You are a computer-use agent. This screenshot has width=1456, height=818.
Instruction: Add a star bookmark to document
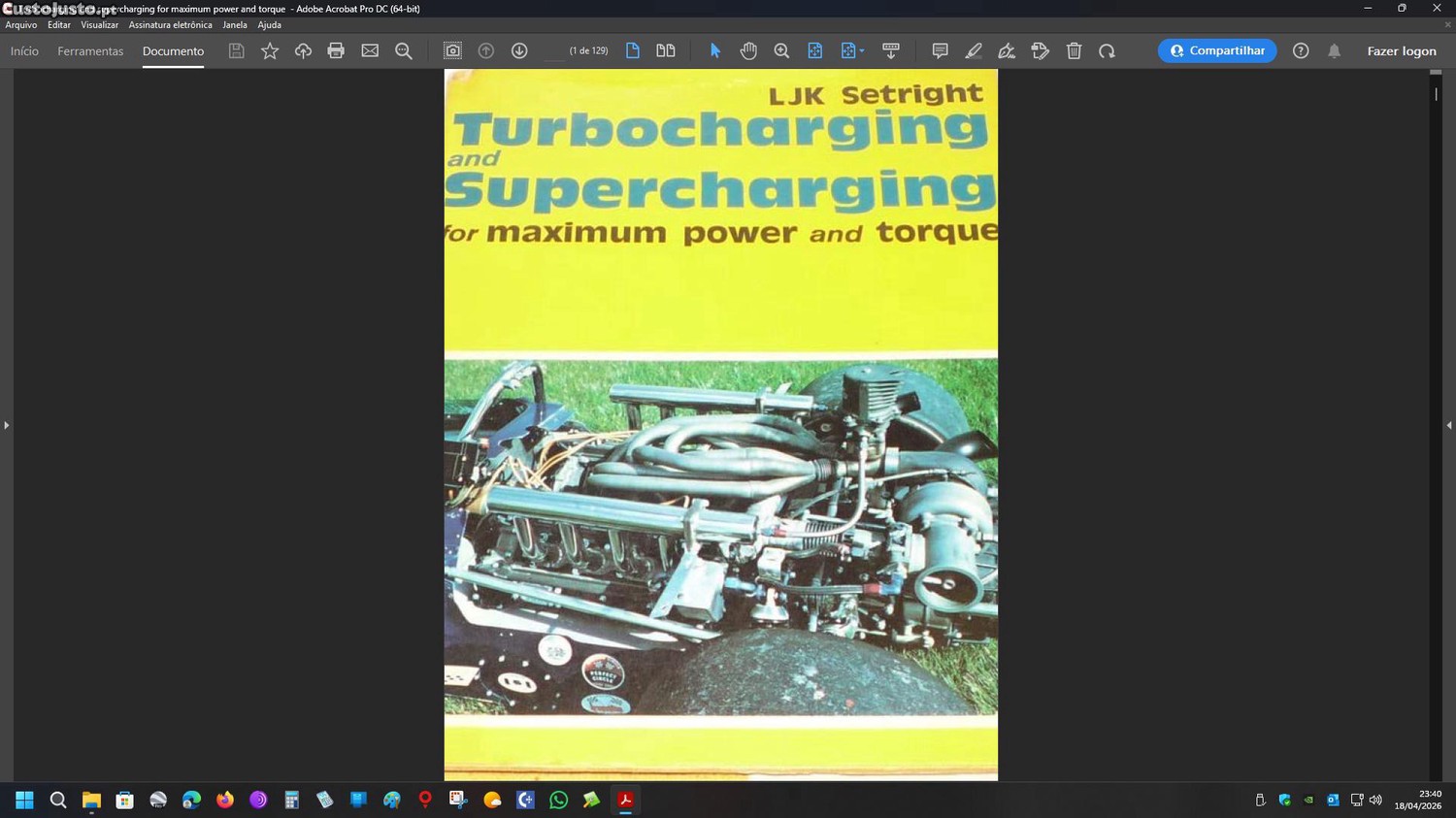pyautogui.click(x=270, y=50)
